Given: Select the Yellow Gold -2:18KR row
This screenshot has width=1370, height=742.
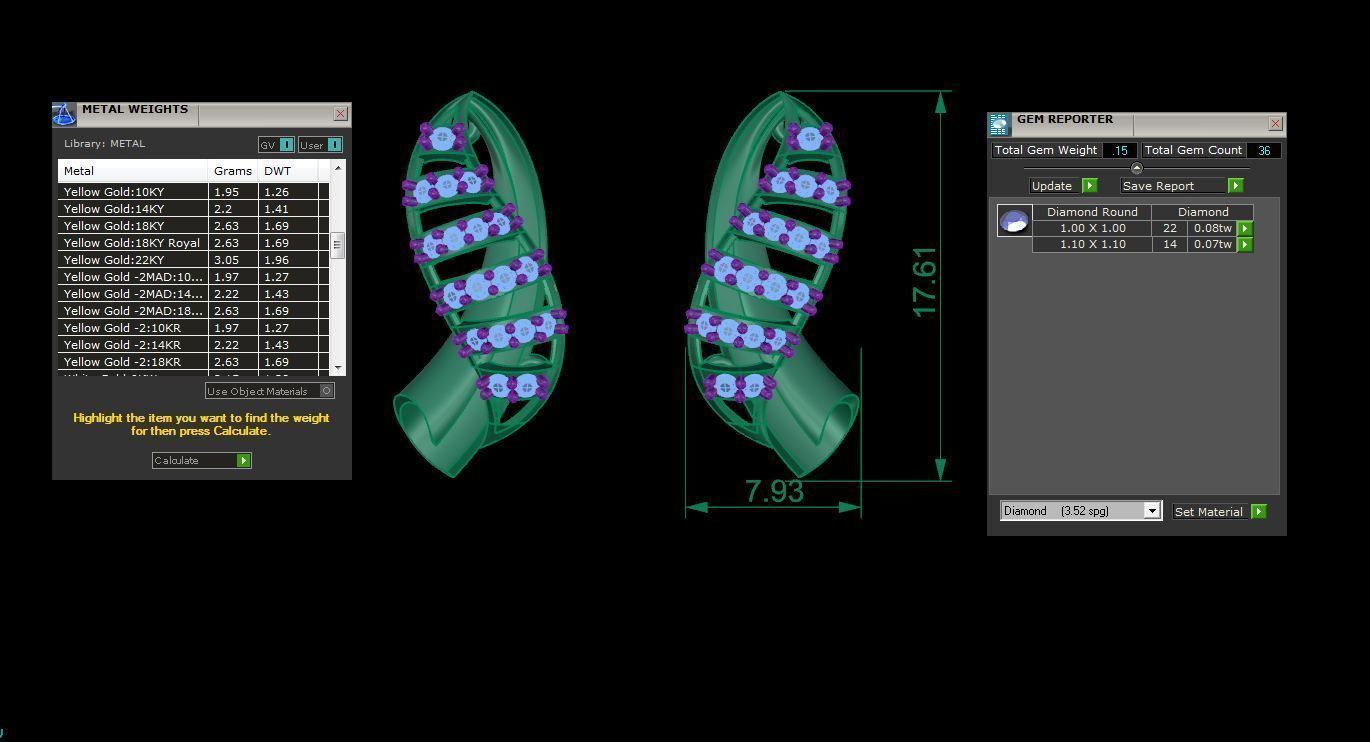Looking at the screenshot, I should point(193,362).
